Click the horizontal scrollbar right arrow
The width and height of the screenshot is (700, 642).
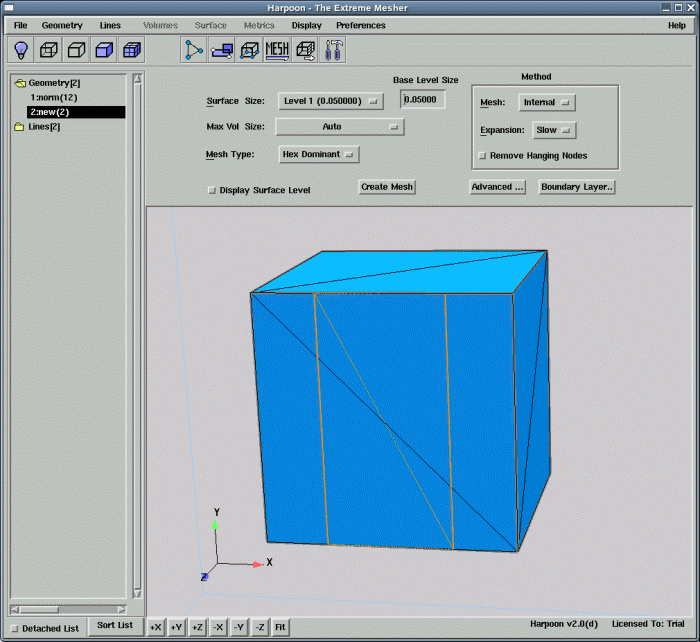pos(121,609)
